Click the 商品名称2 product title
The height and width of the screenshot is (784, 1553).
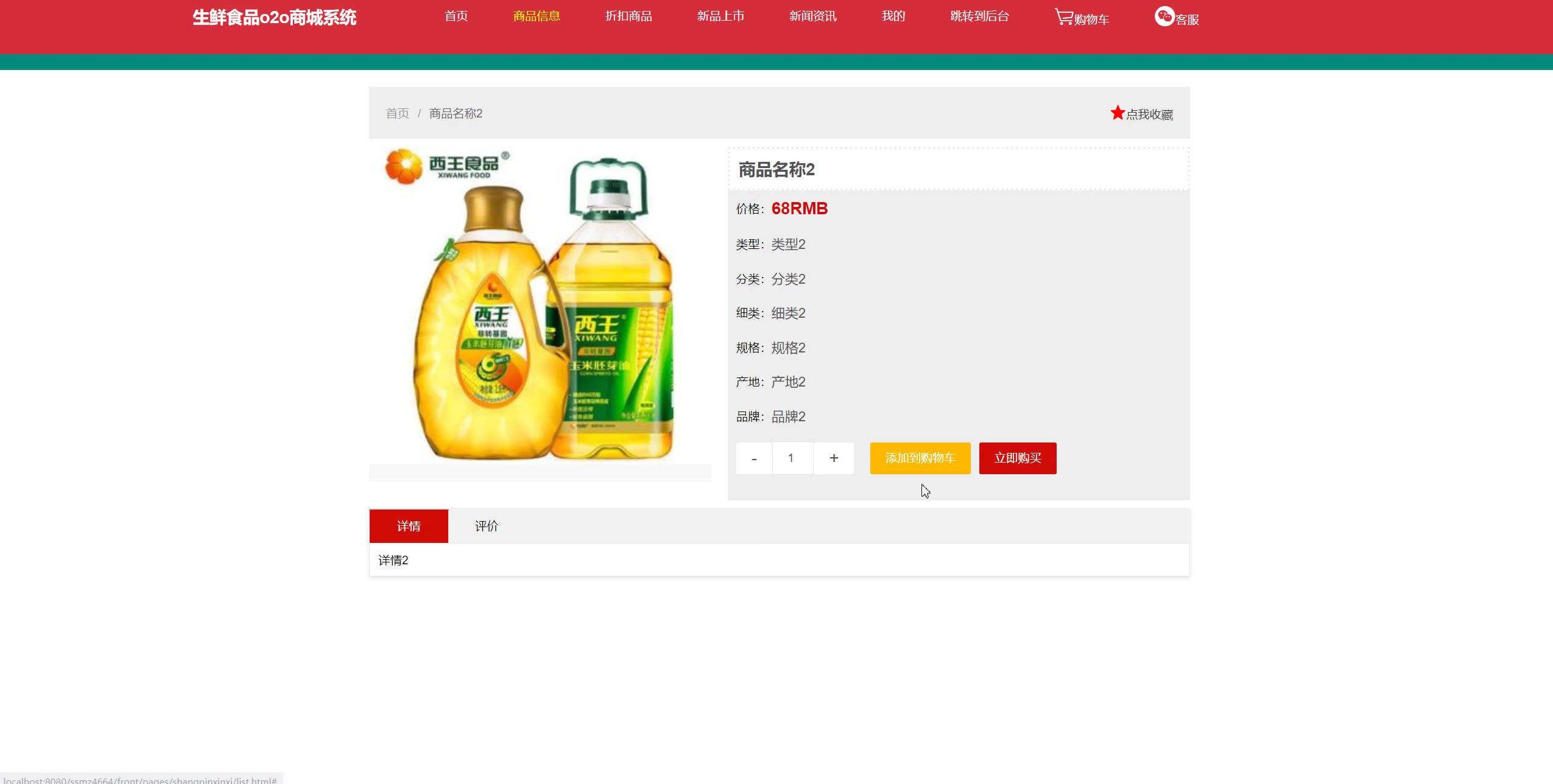coord(776,169)
